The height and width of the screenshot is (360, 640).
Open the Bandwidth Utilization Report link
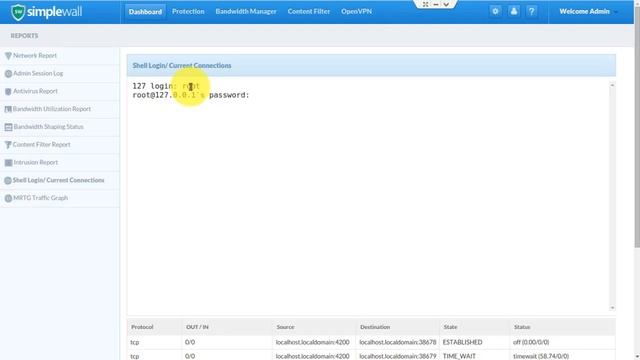click(52, 109)
